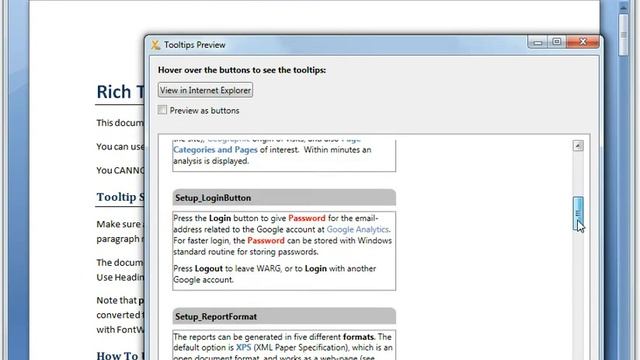640x360 pixels.
Task: Minimize the Tooltips Preview window
Action: click(538, 42)
